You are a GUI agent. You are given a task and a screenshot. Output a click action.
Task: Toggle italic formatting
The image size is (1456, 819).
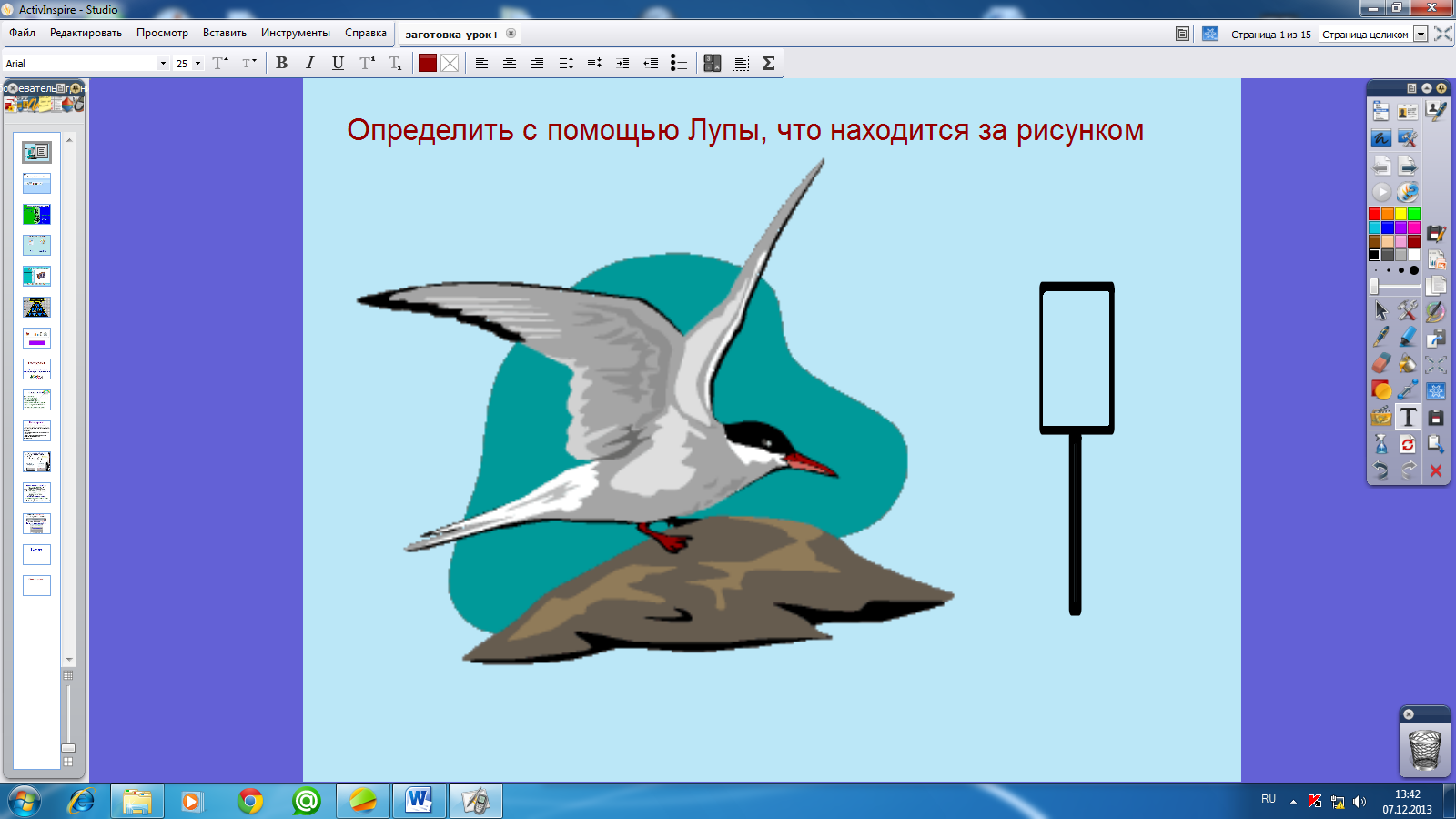(310, 63)
